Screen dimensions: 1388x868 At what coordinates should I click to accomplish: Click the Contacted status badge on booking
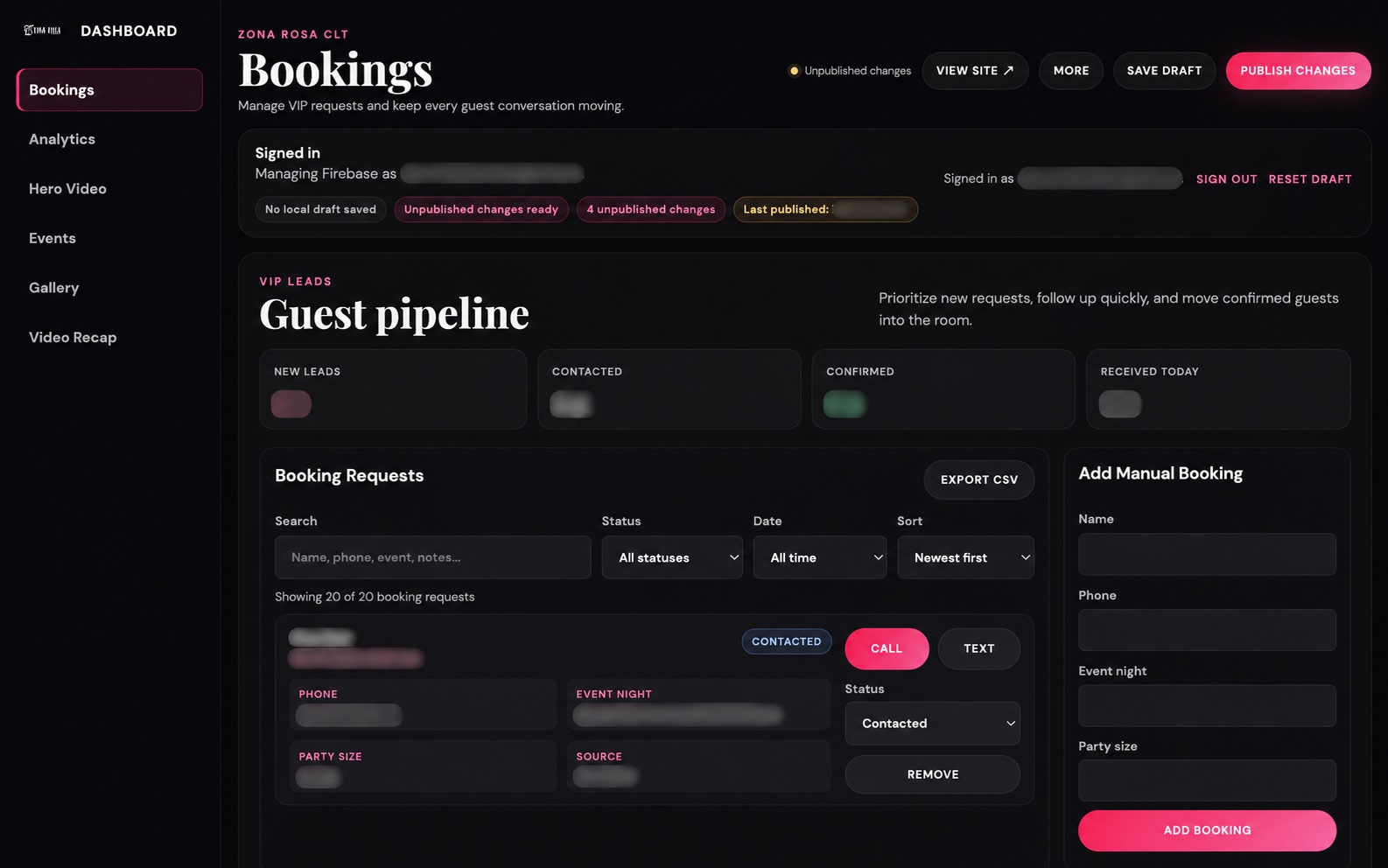(x=787, y=641)
